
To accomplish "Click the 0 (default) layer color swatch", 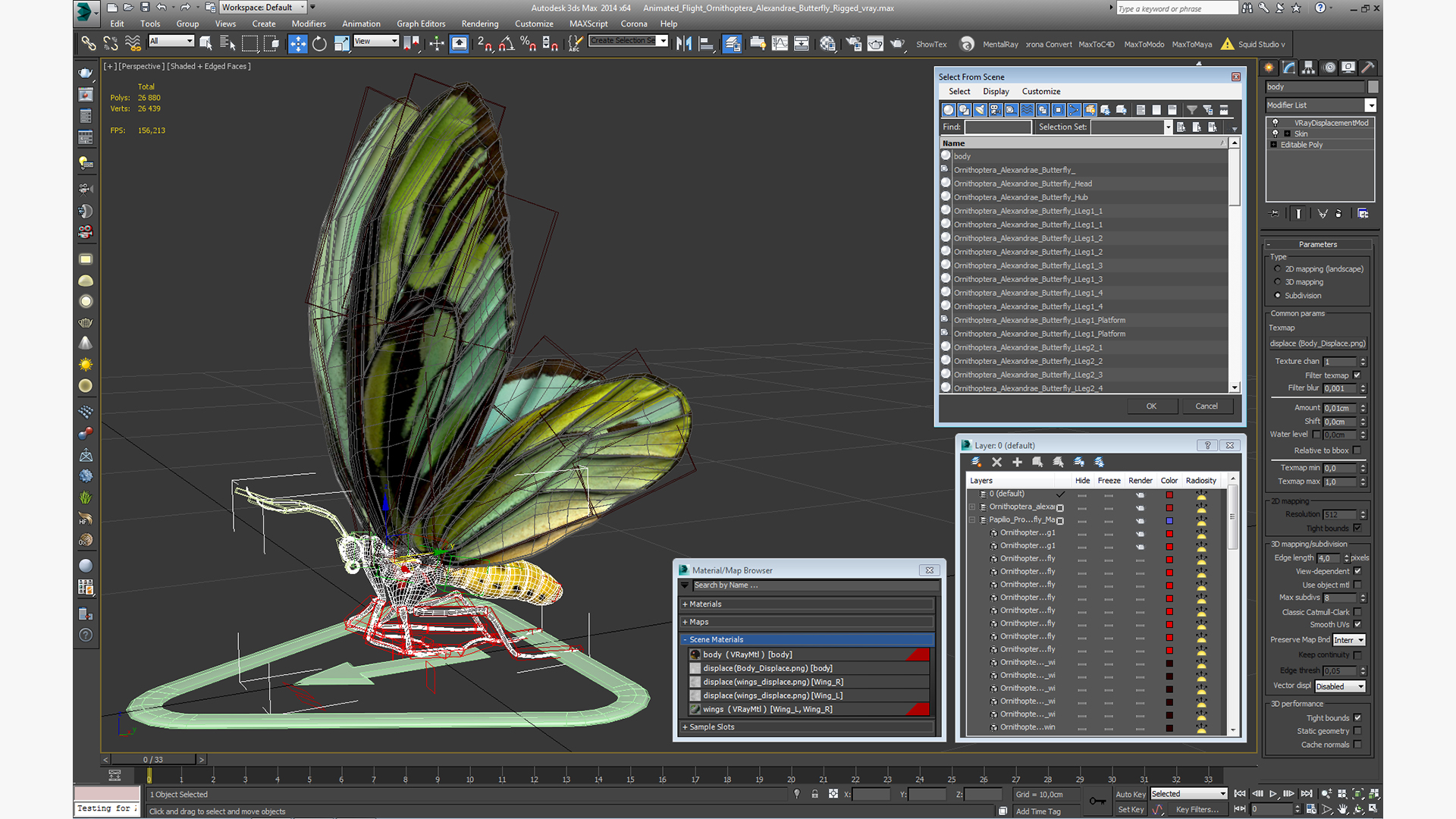I will tap(1169, 494).
